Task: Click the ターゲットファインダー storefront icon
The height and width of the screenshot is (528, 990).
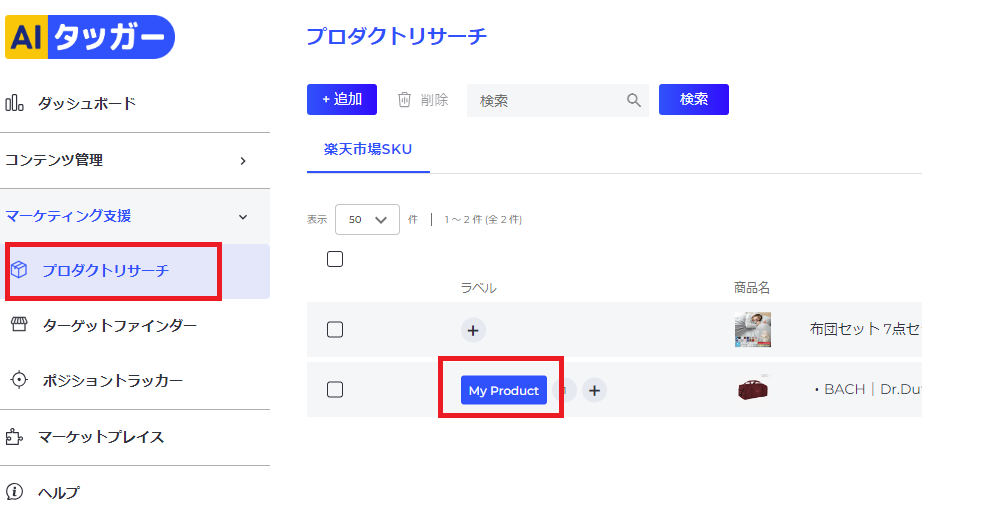Action: [x=20, y=325]
